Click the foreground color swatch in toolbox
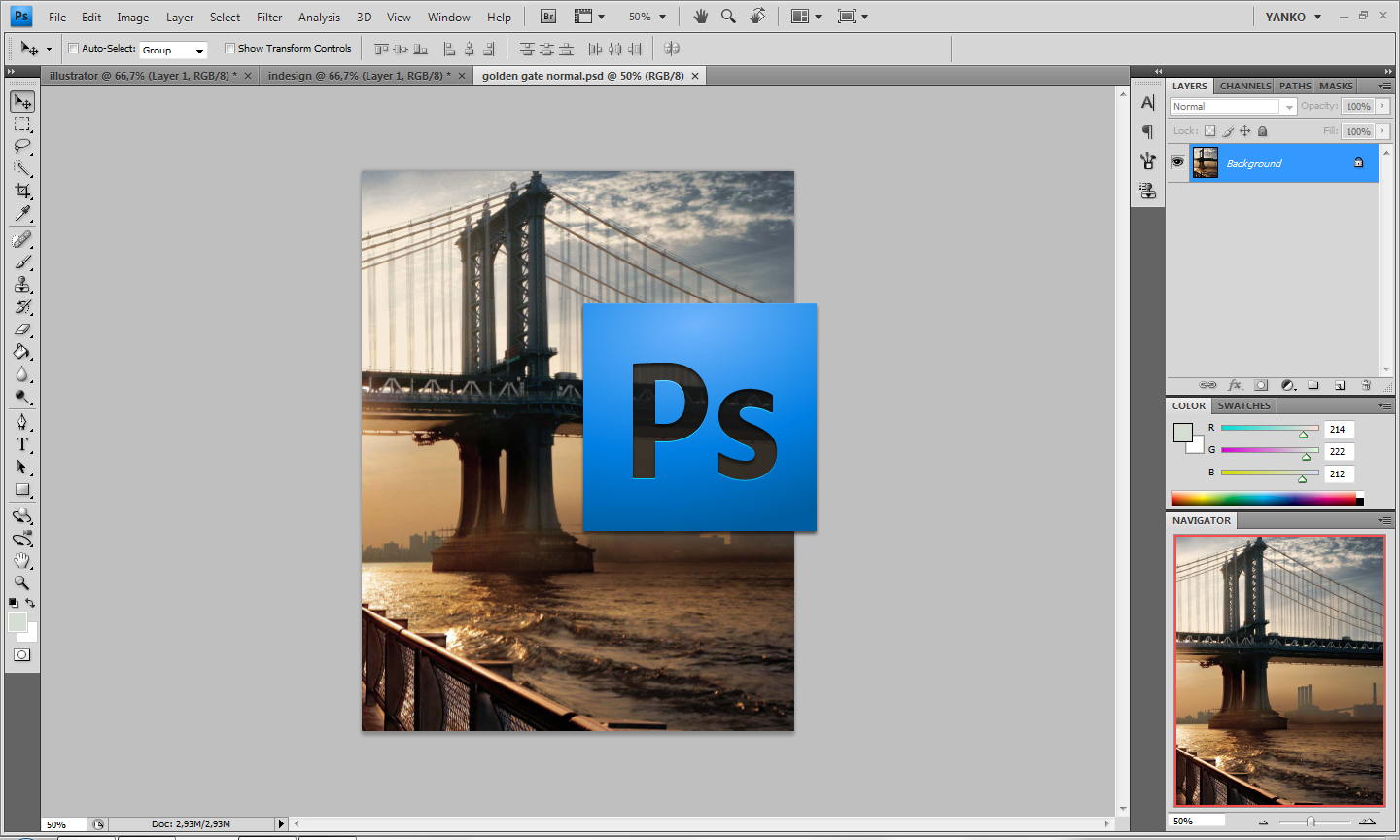The width and height of the screenshot is (1400, 840). point(17,622)
